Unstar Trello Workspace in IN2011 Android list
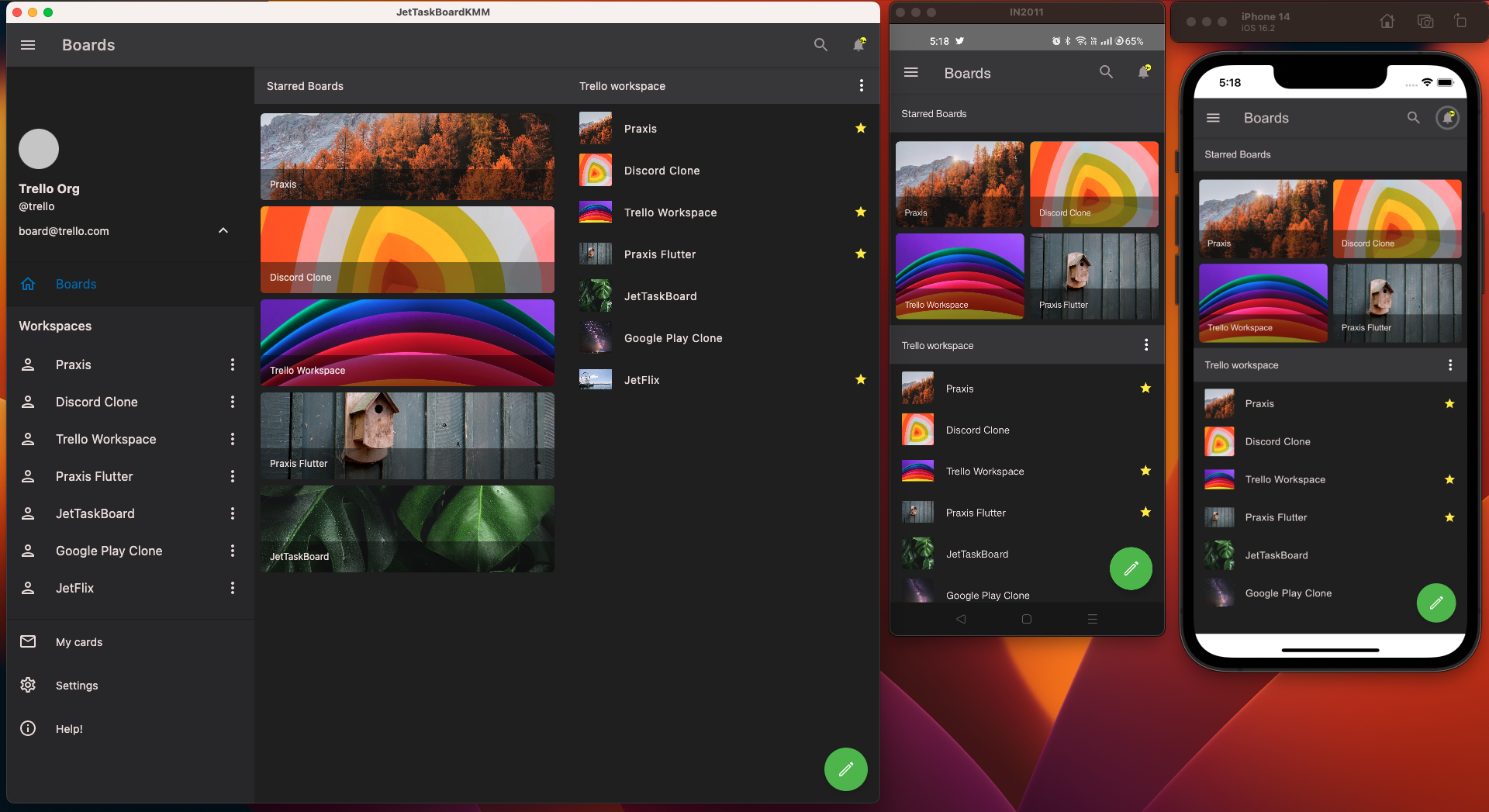 tap(1145, 471)
